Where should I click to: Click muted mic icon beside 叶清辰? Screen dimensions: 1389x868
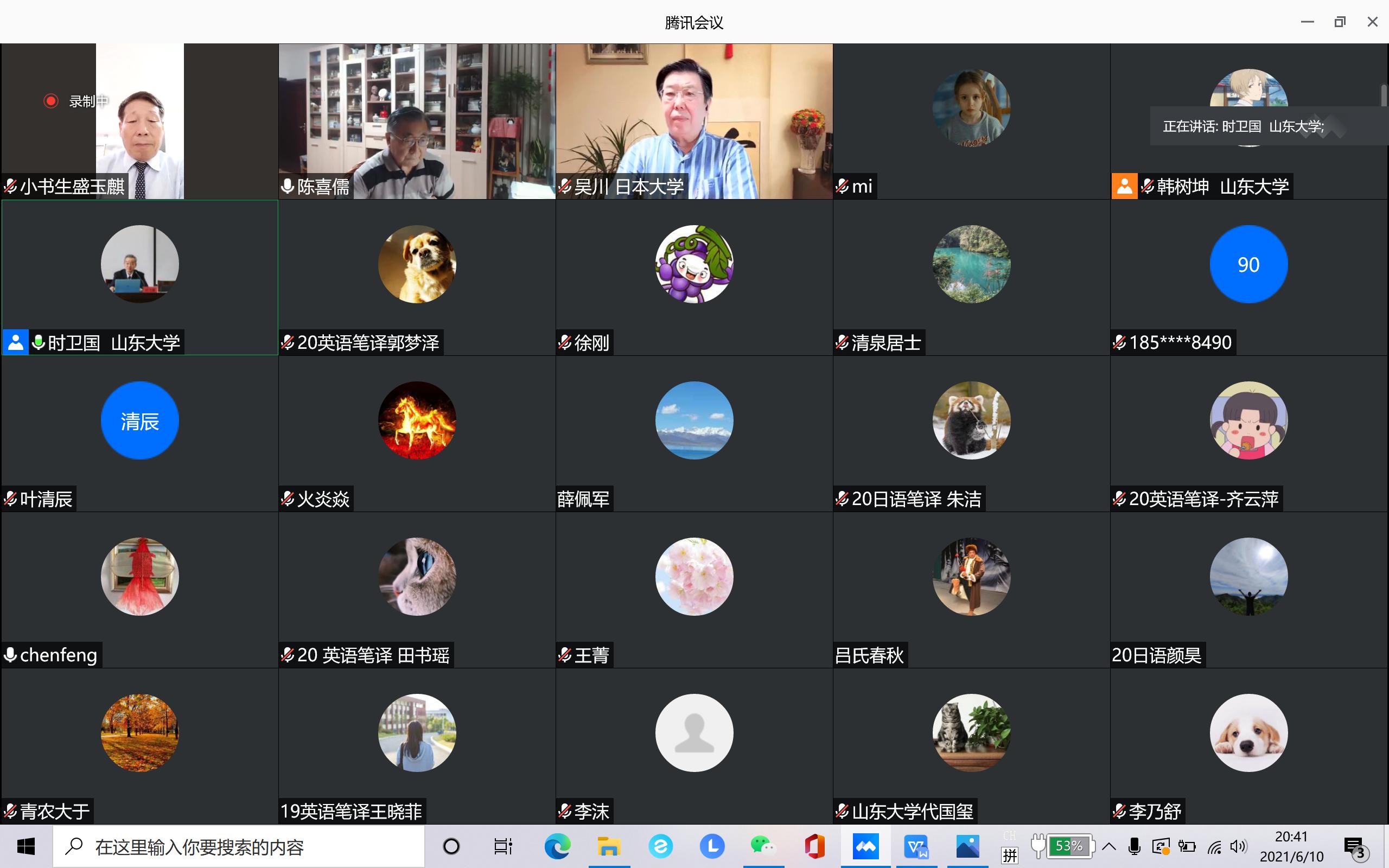pos(10,499)
